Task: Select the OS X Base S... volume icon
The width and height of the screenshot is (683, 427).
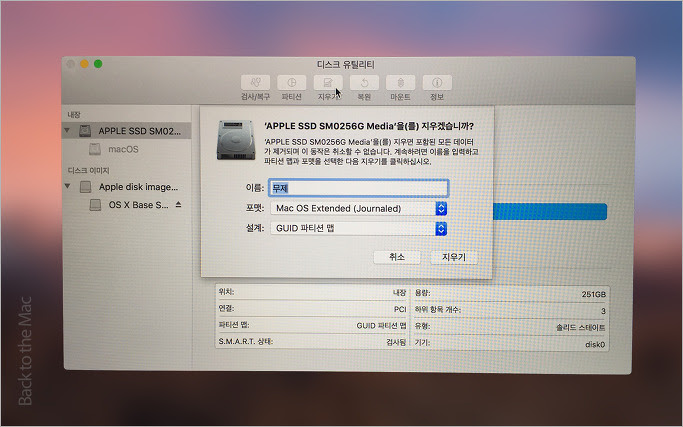Action: point(95,205)
